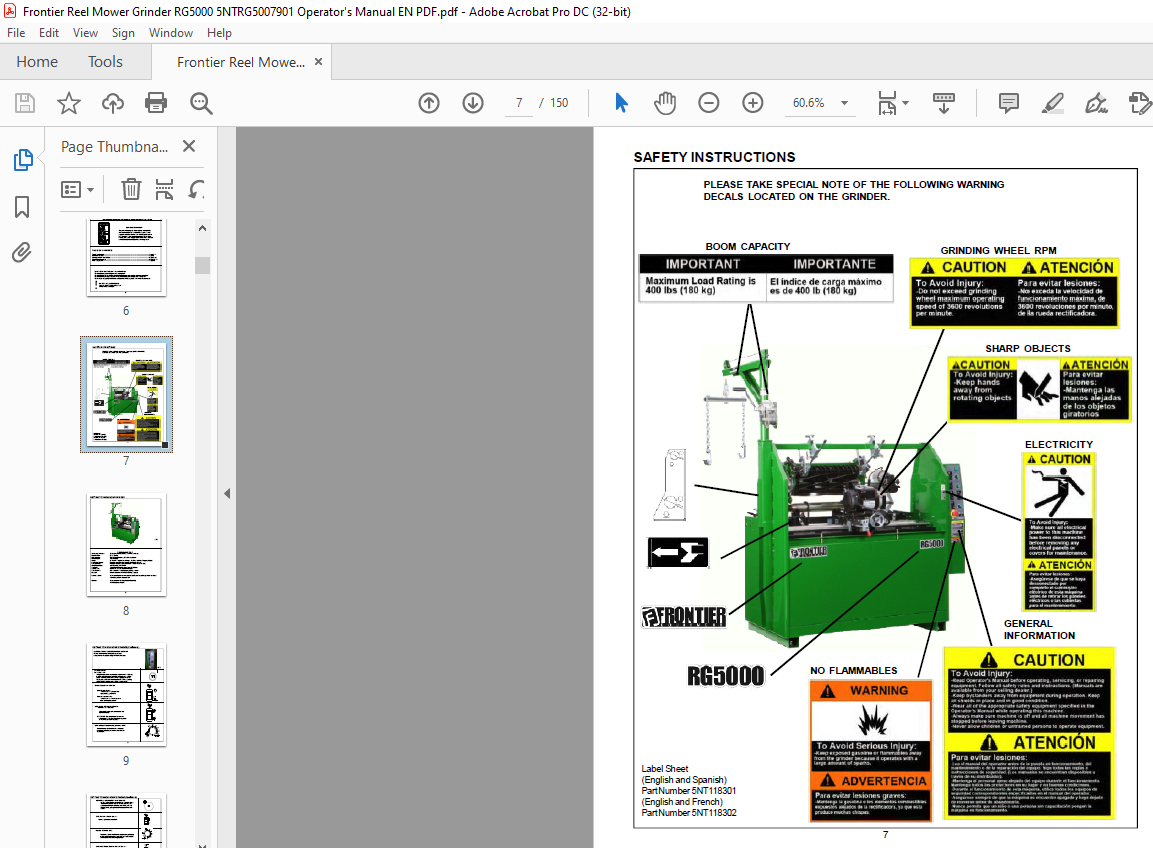Click the Save file icon
This screenshot has width=1153, height=848.
point(25,103)
